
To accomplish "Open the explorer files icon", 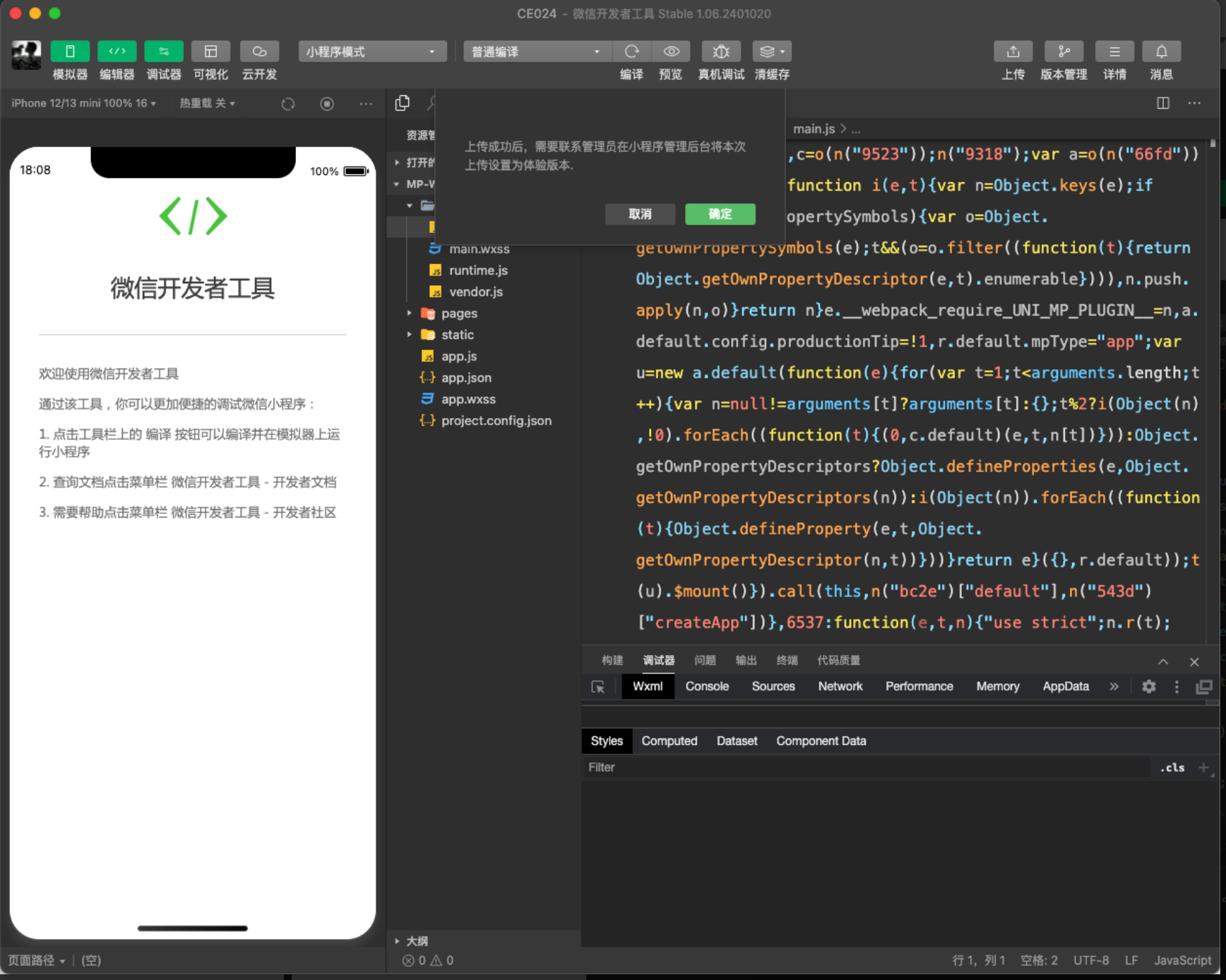I will point(403,103).
